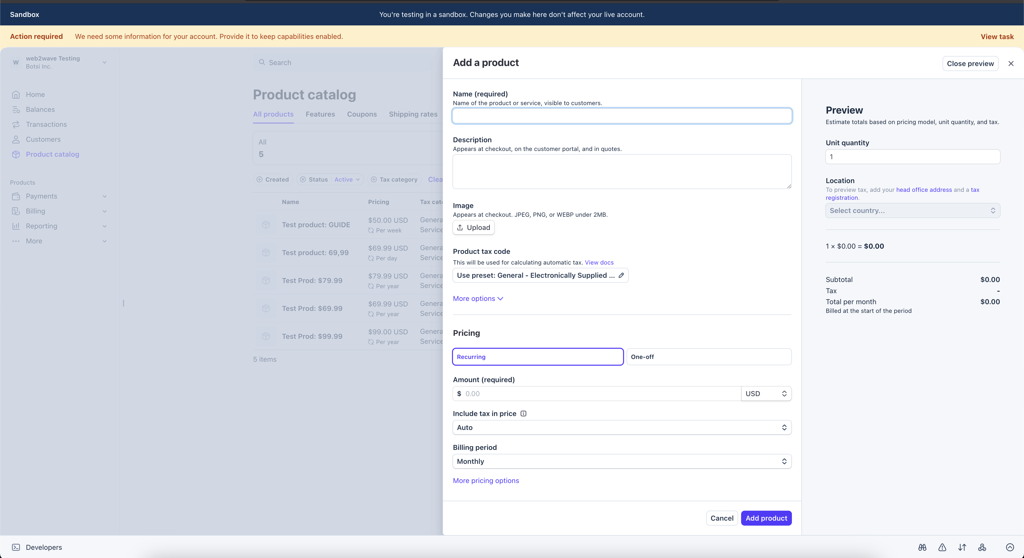Click More pricing options link

pyautogui.click(x=486, y=481)
